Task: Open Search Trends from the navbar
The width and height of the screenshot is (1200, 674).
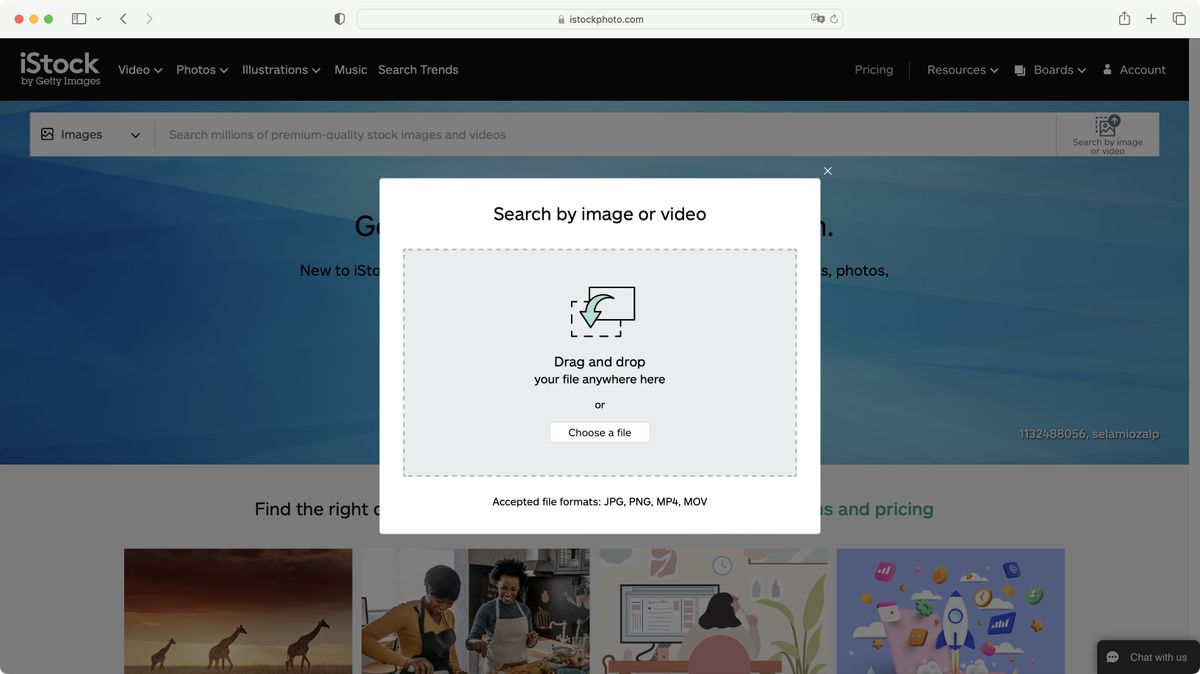Action: [418, 69]
